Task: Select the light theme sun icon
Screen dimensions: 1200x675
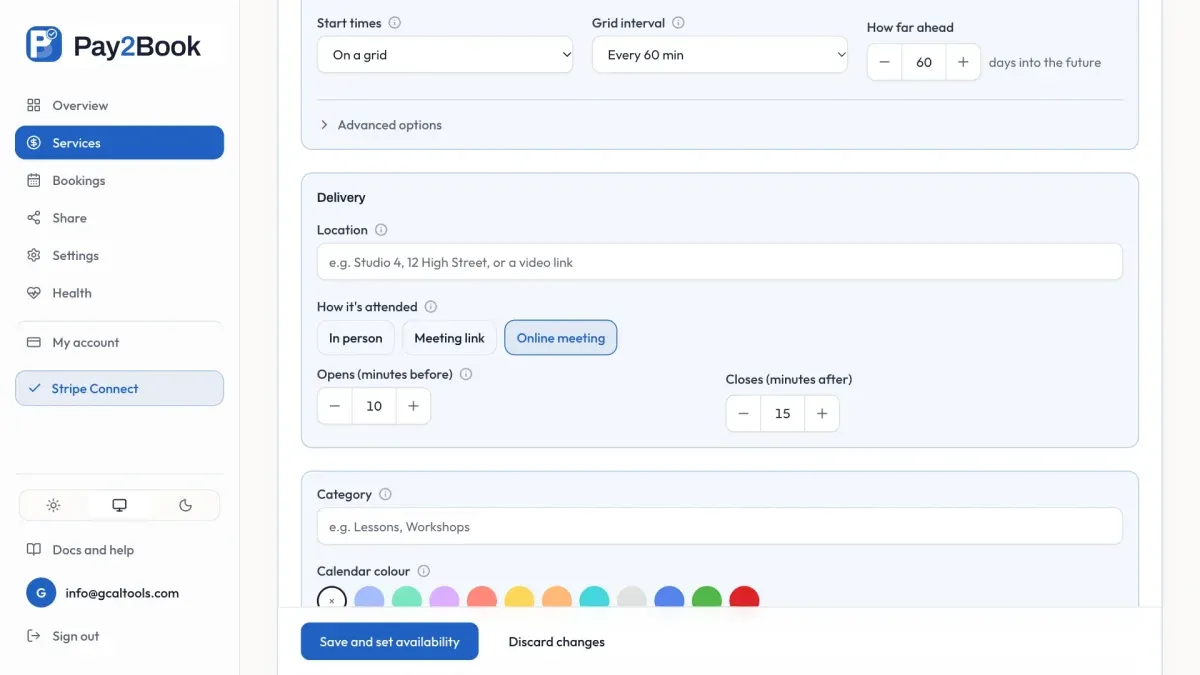Action: click(x=54, y=505)
